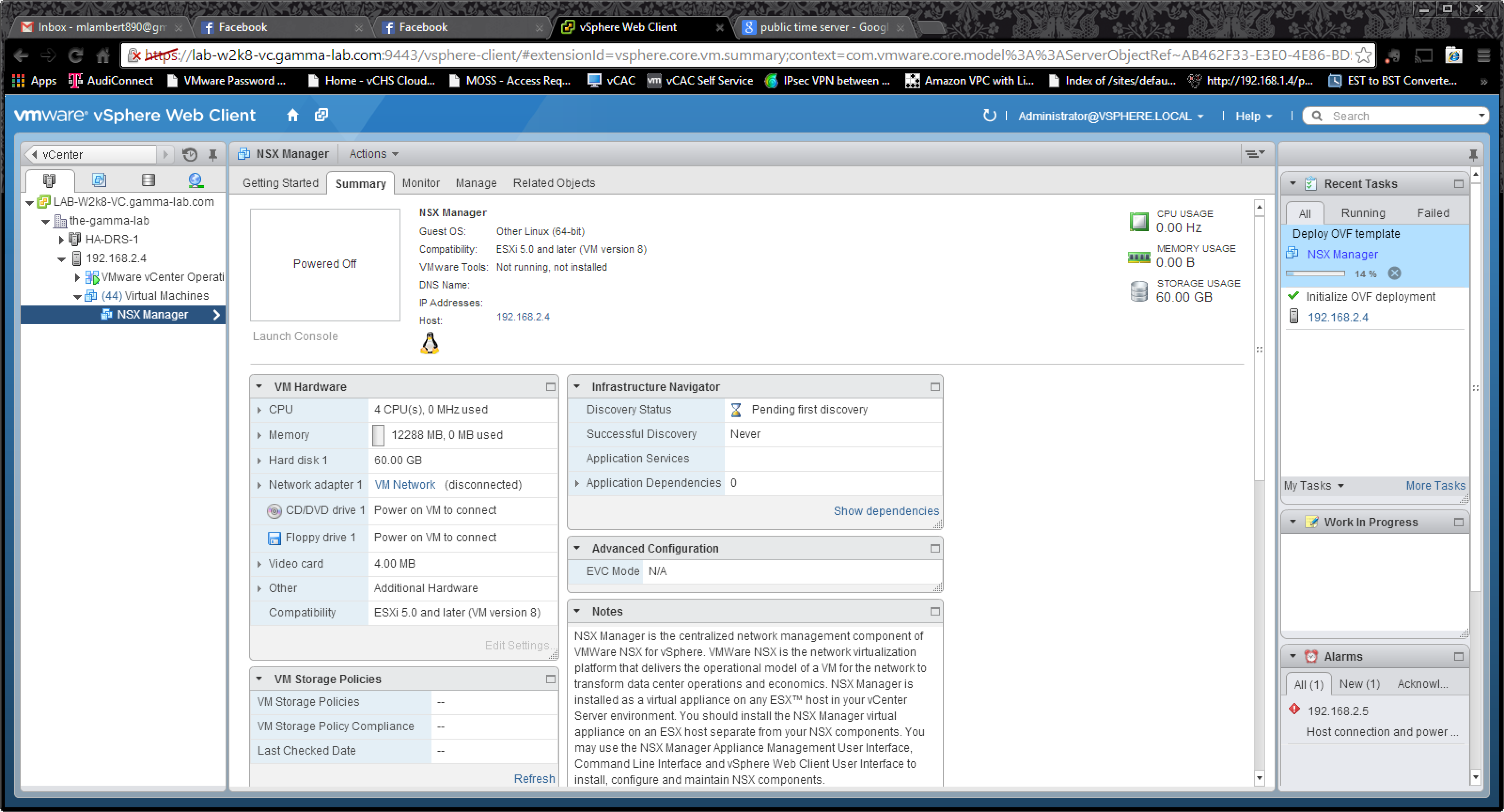The image size is (1504, 812).
Task: Expand the HA-DRS-1 cluster tree node
Action: point(61,239)
